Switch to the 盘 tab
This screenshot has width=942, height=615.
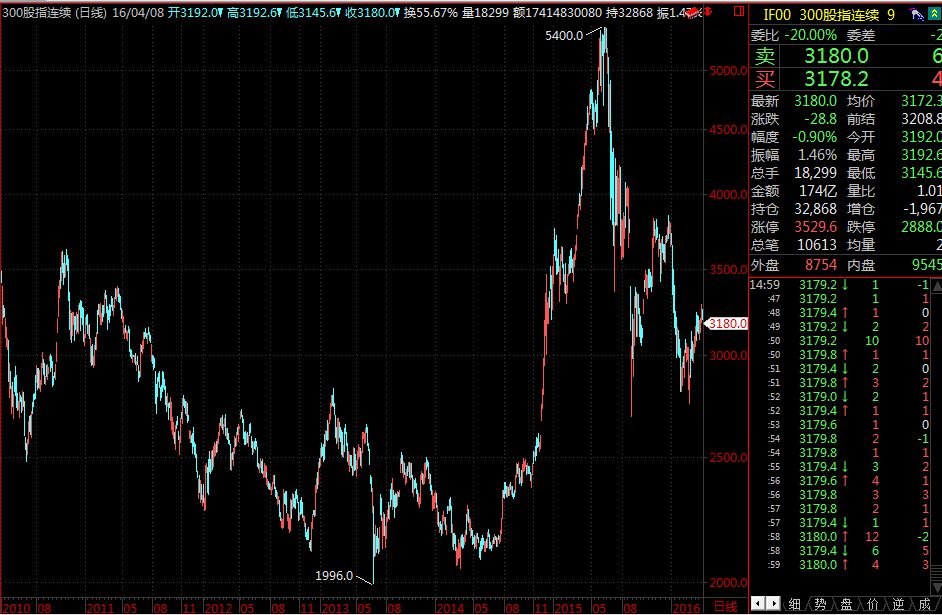846,604
